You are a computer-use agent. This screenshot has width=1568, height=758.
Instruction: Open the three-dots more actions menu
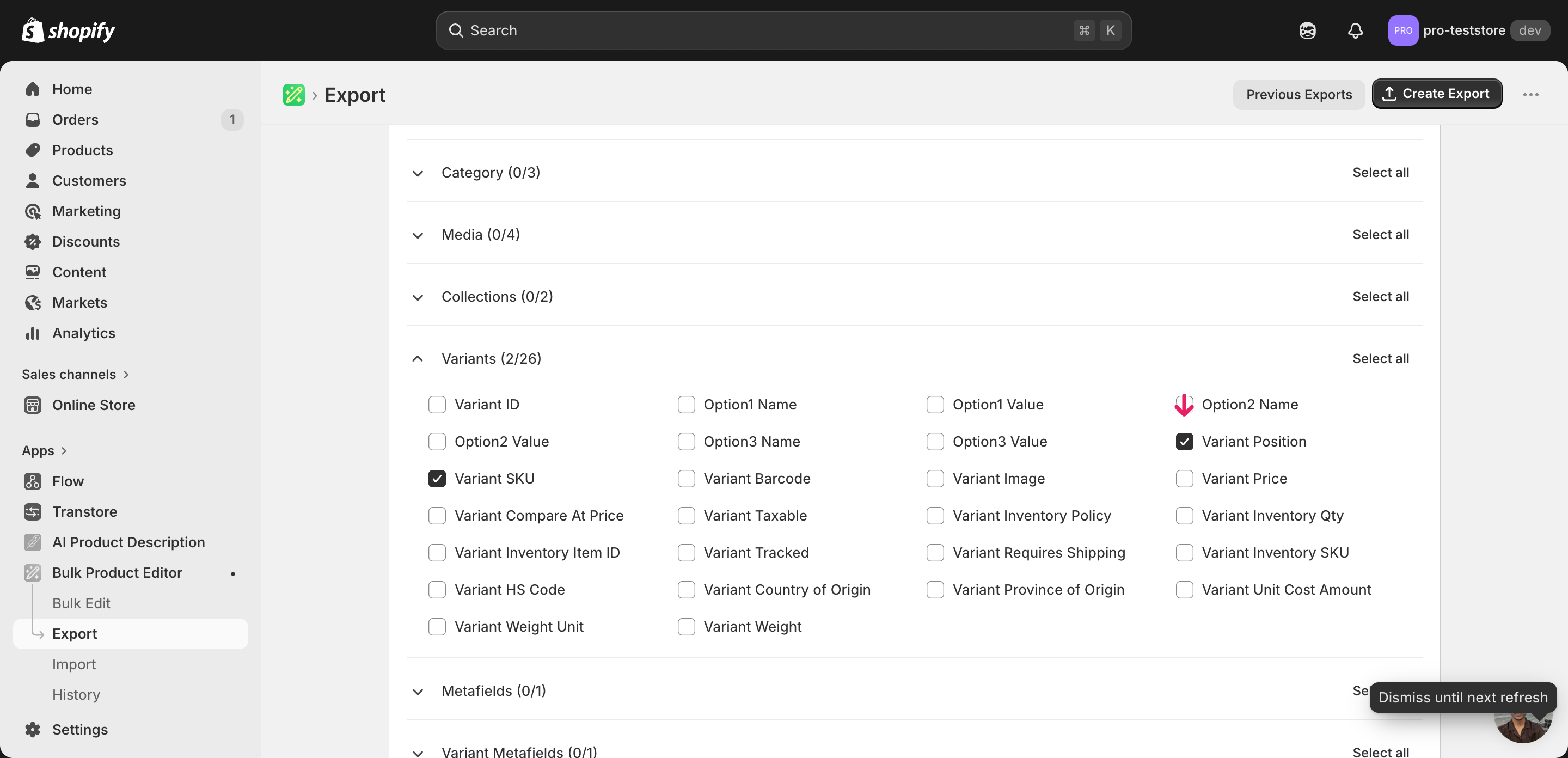[x=1530, y=94]
